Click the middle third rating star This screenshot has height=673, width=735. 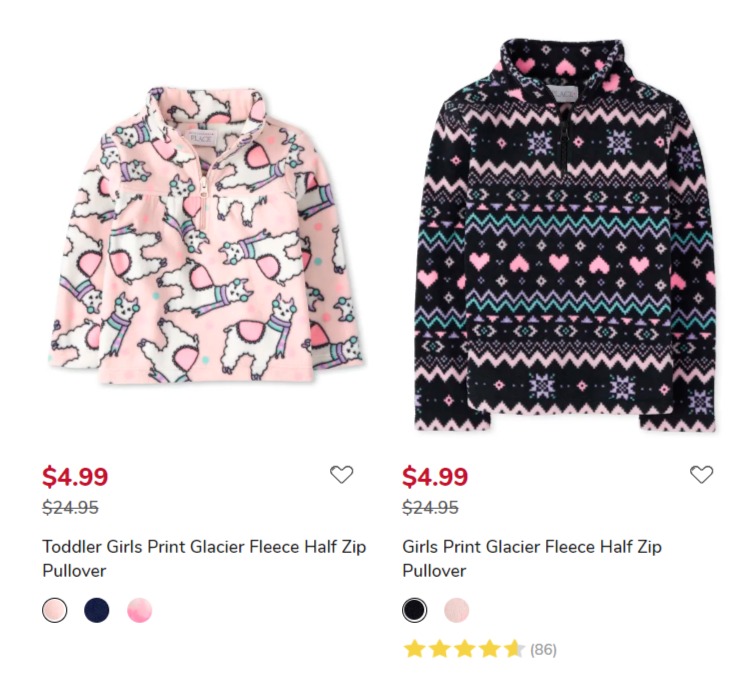click(465, 649)
